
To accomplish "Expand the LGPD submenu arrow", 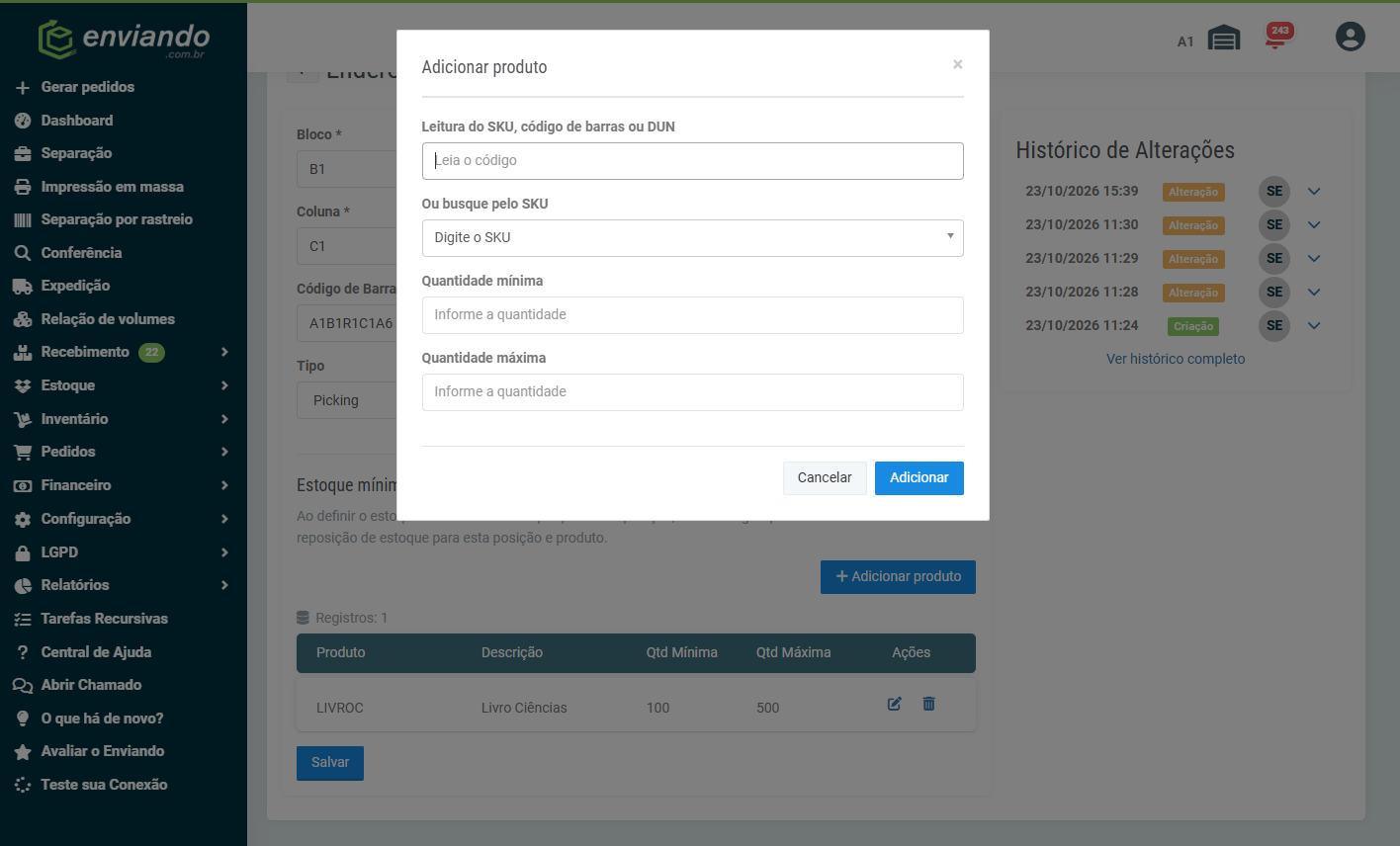I will 224,552.
